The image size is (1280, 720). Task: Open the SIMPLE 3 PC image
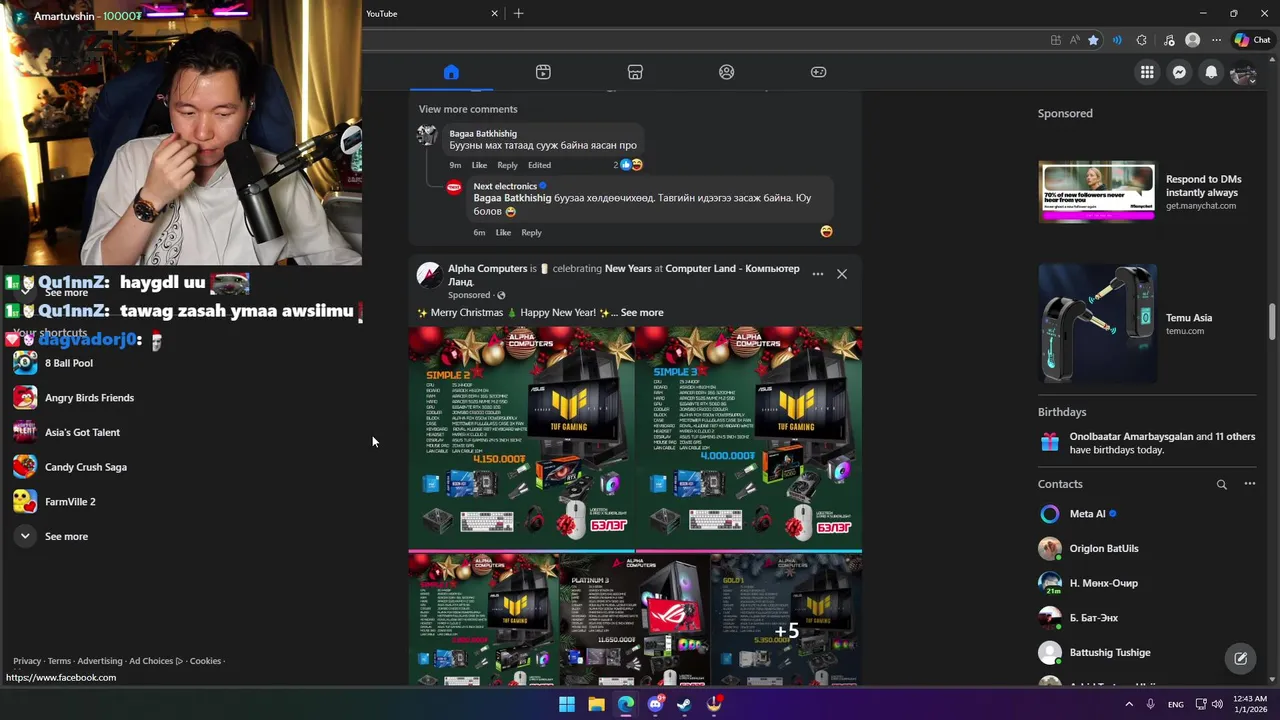749,437
